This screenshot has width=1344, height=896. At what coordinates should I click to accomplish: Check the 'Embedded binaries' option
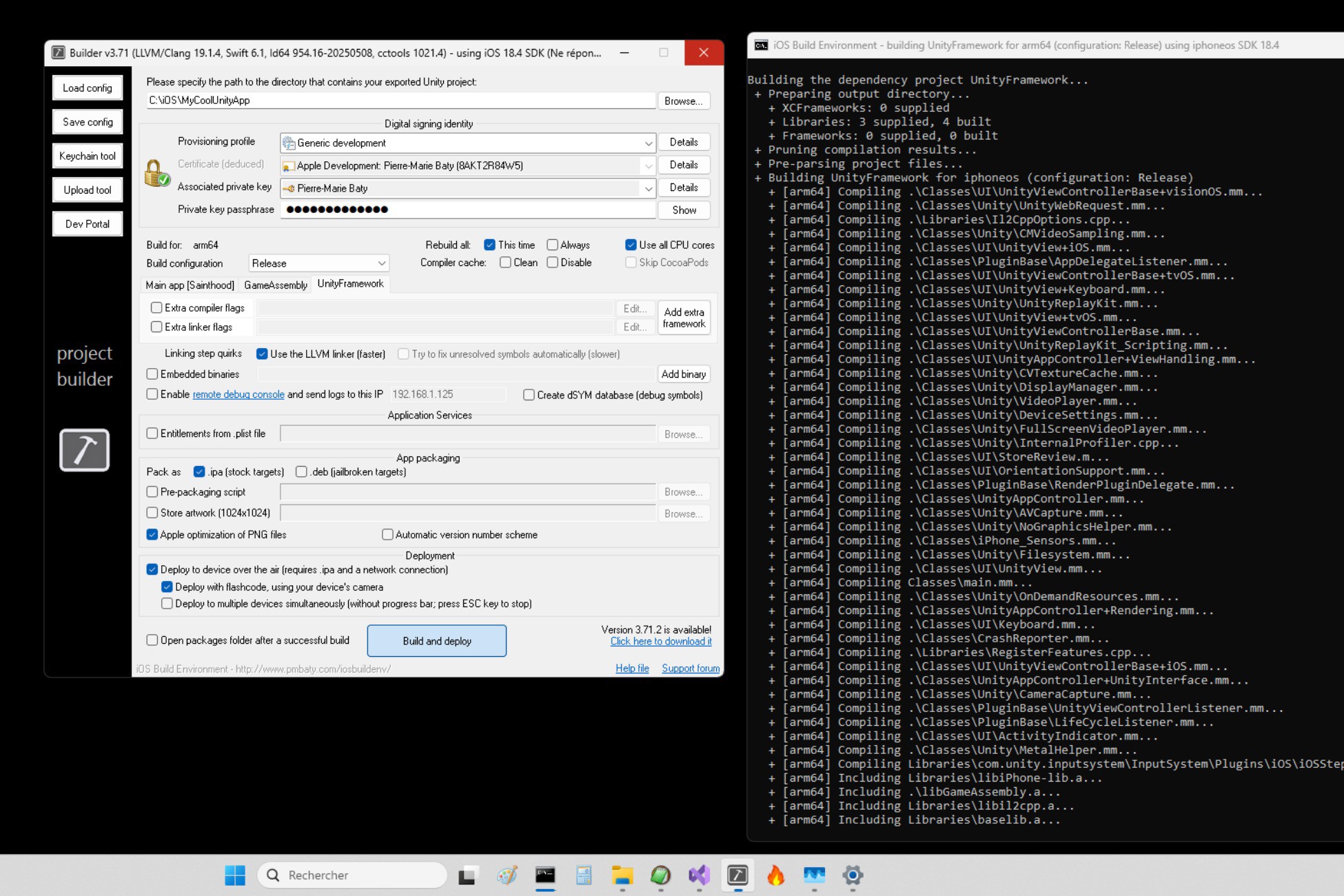[x=152, y=374]
